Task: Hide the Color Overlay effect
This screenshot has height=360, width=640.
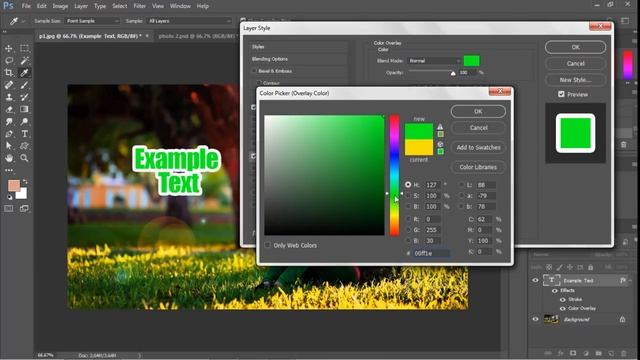Action: [x=563, y=309]
